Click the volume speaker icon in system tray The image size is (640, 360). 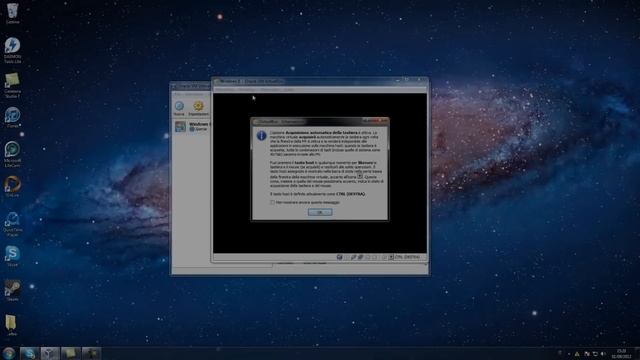pyautogui.click(x=603, y=354)
